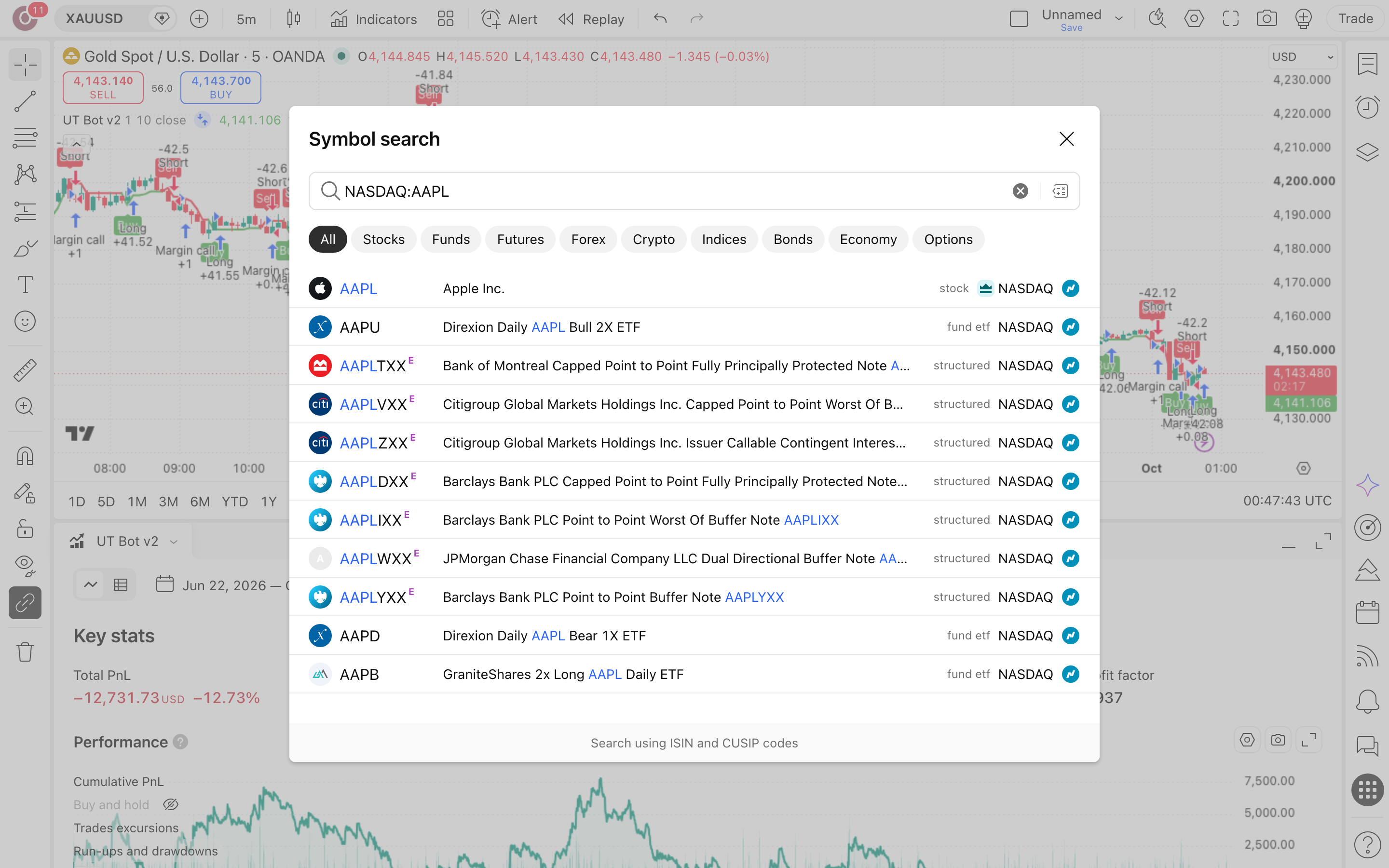The height and width of the screenshot is (868, 1389).
Task: Select the AAPB GraniteShares ETF row
Action: point(694,674)
